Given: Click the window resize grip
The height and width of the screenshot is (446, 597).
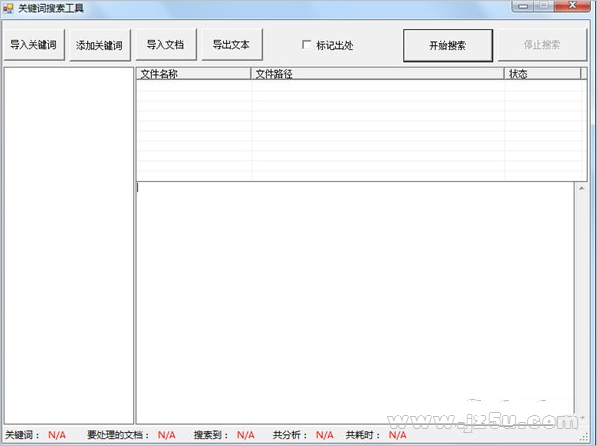Looking at the screenshot, I should click(x=584, y=436).
